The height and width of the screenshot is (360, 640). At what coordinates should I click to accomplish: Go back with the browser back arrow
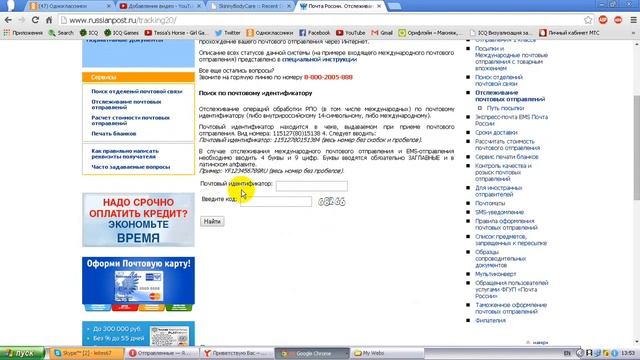pyautogui.click(x=8, y=20)
